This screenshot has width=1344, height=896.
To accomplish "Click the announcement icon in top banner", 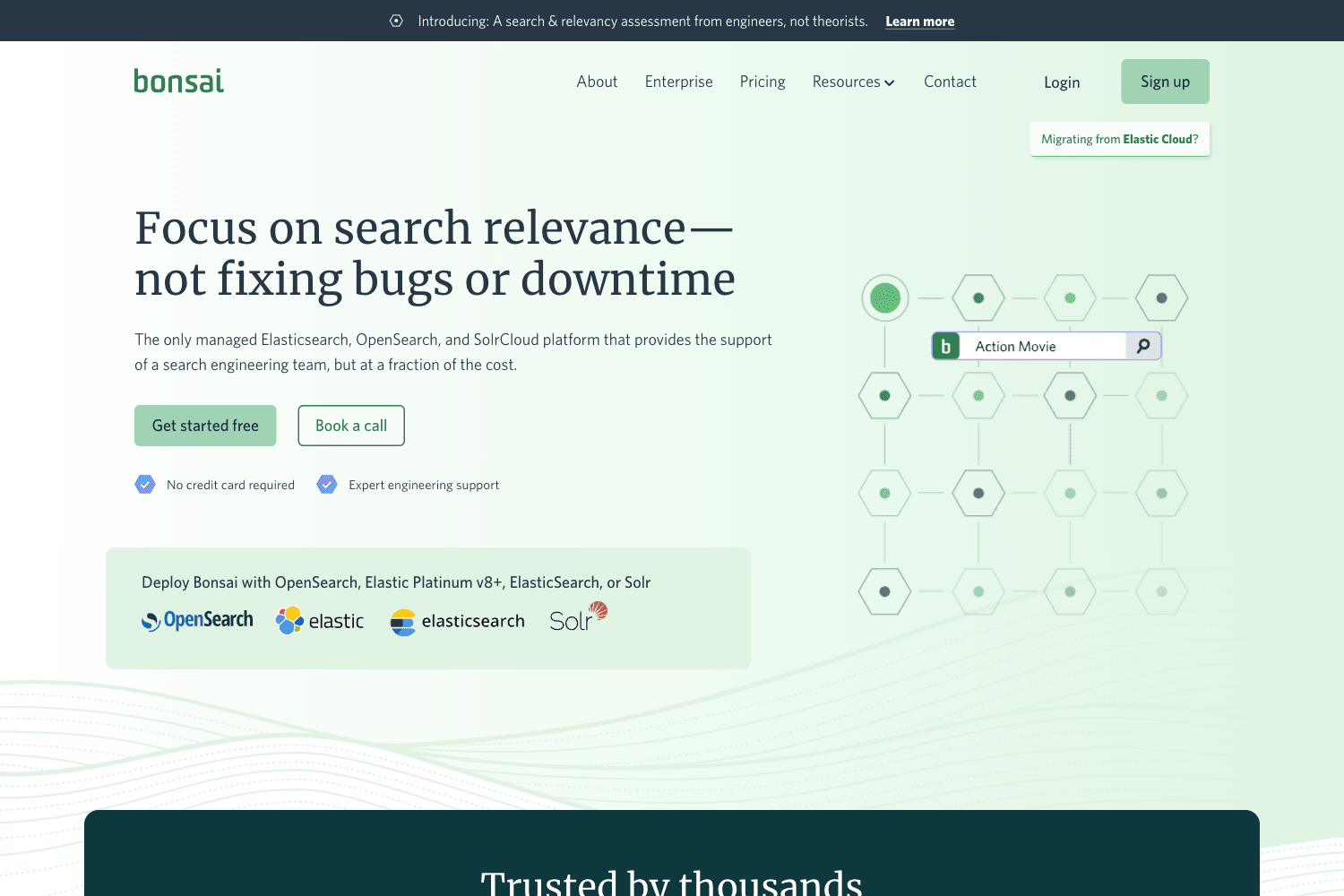I will point(396,21).
